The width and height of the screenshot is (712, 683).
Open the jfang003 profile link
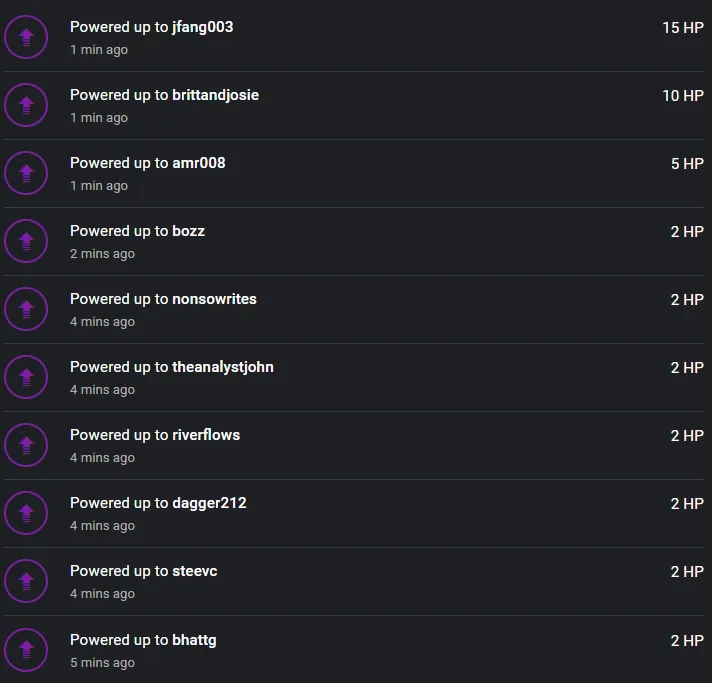pos(203,27)
